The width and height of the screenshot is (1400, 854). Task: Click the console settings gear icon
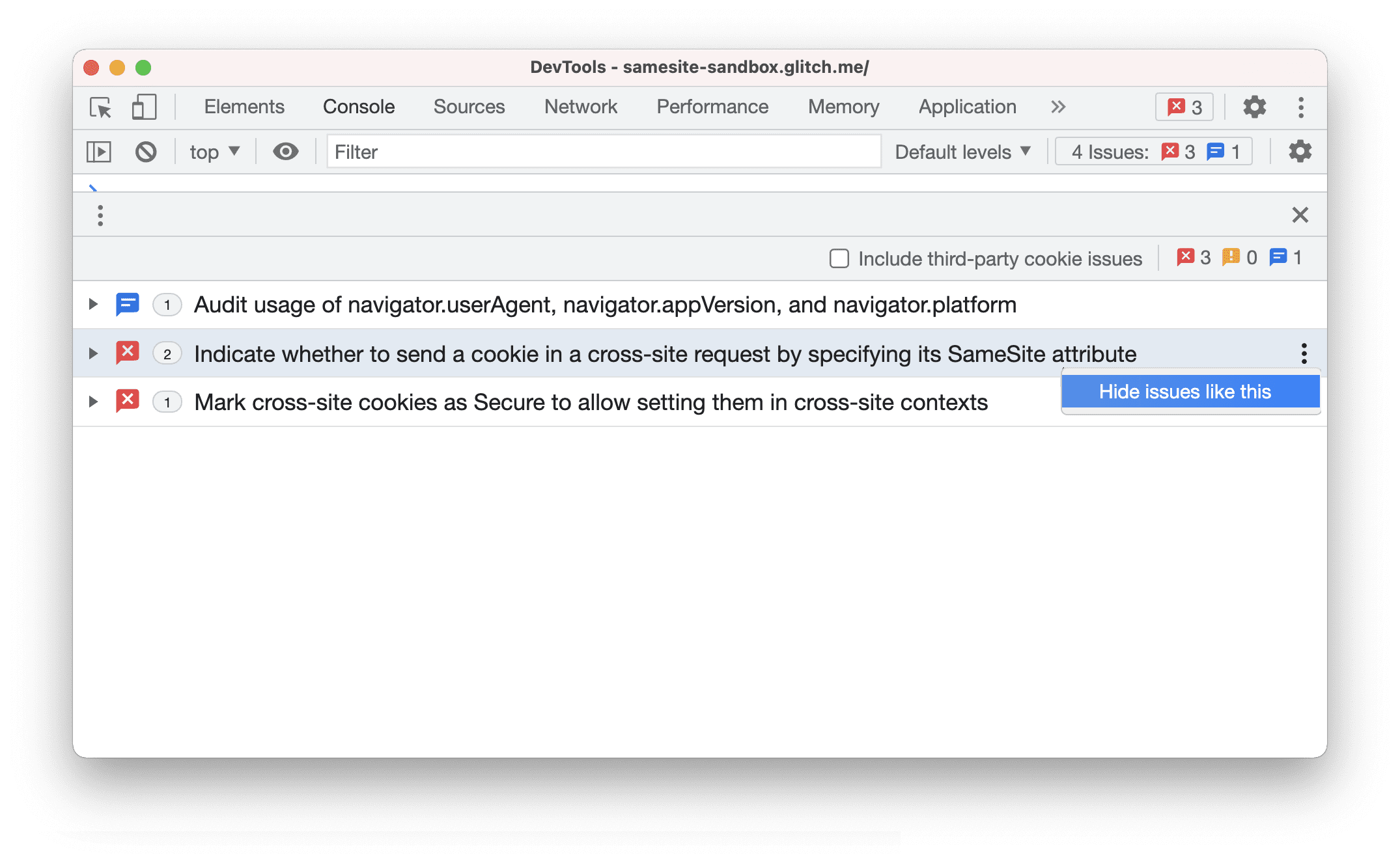(x=1299, y=152)
